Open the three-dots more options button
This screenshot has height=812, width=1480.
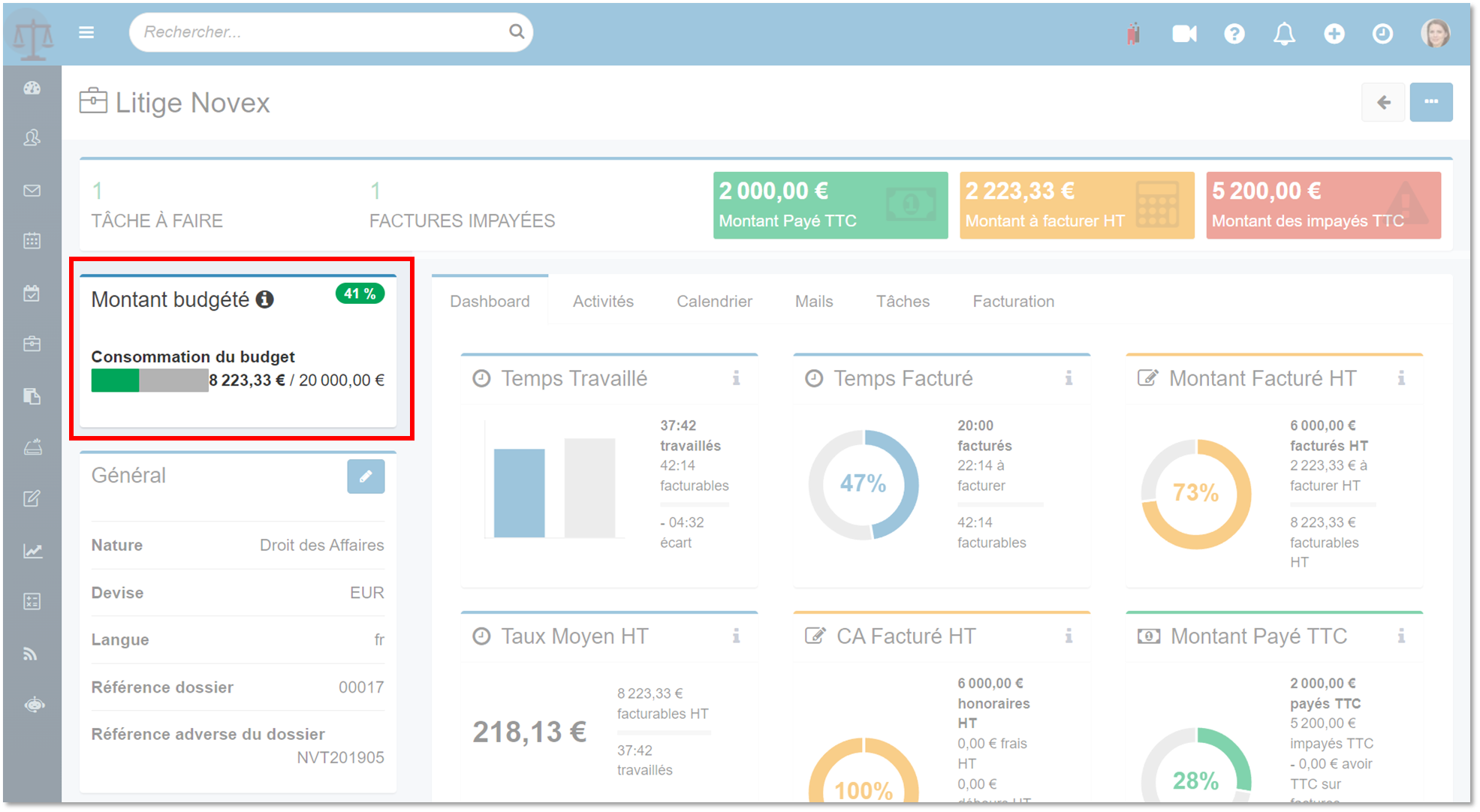(x=1430, y=102)
